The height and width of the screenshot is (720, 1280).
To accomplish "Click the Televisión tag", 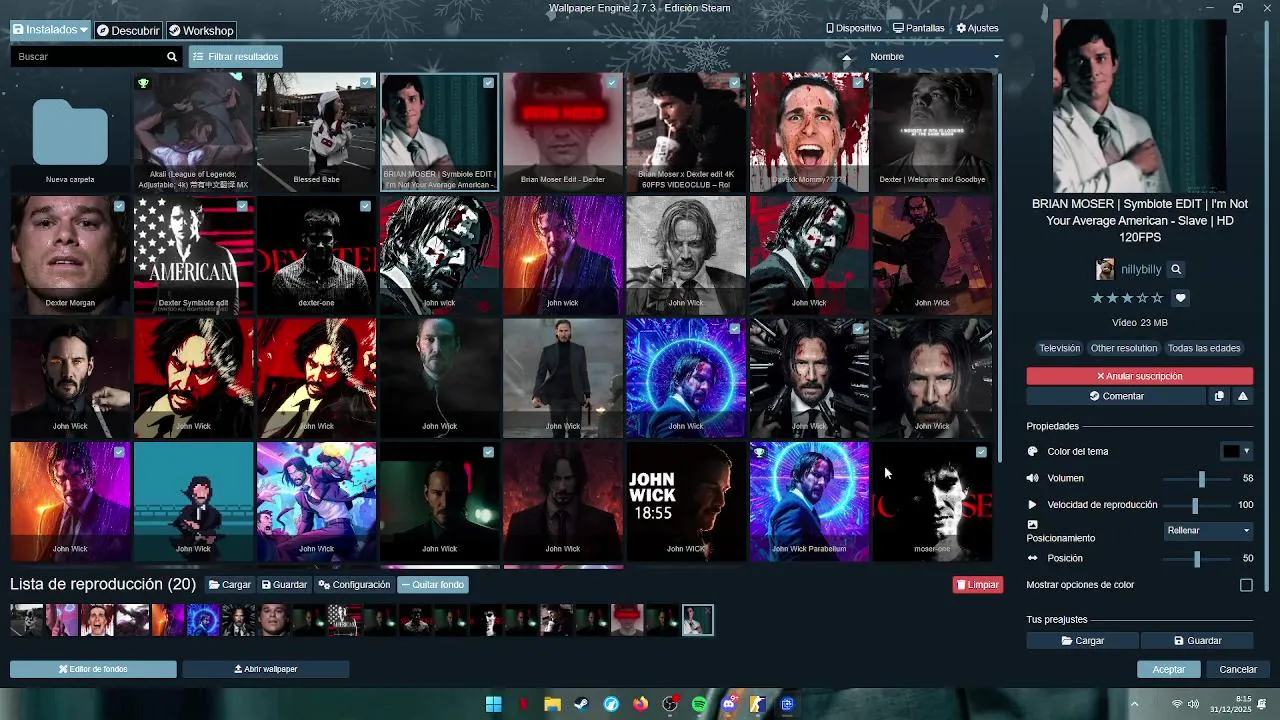I will [1059, 348].
